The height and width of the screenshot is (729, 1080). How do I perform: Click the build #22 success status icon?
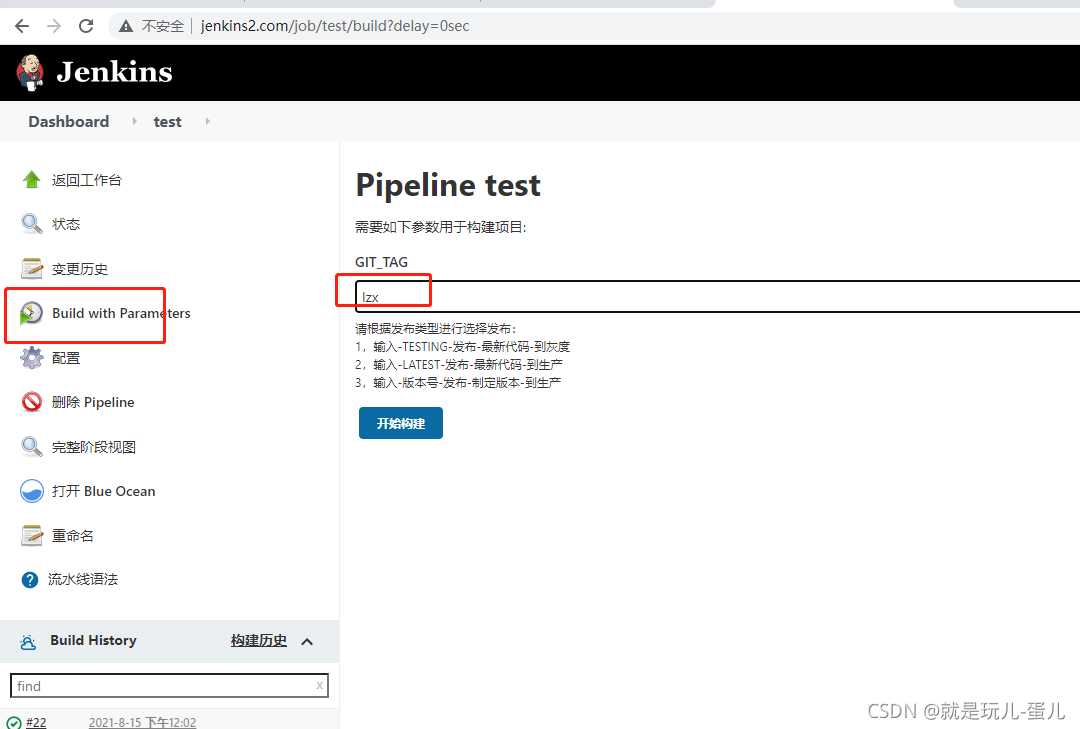click(x=14, y=723)
